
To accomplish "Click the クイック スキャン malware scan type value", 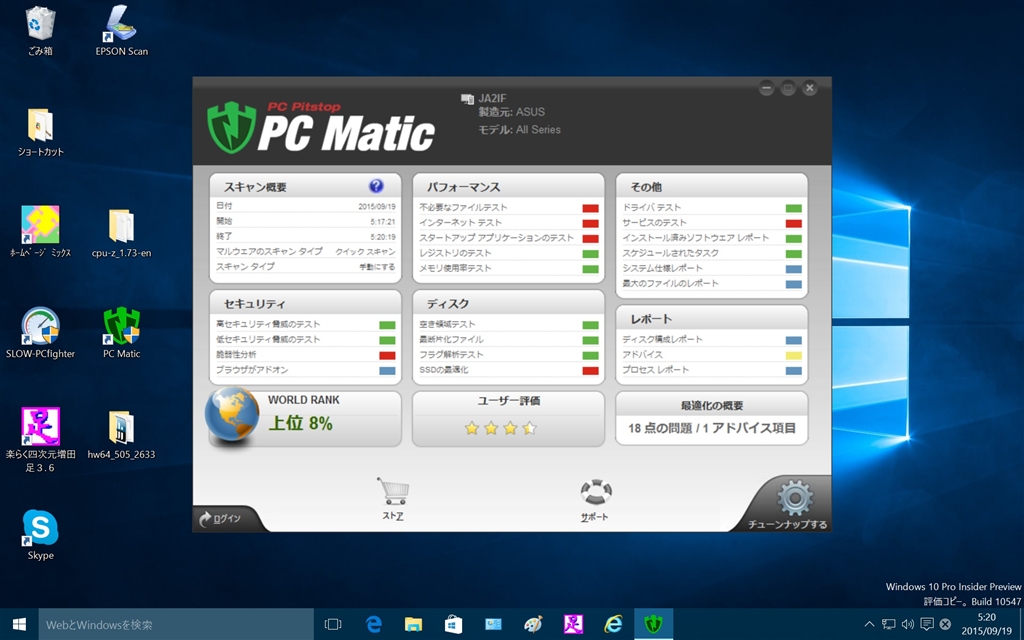I will (365, 251).
